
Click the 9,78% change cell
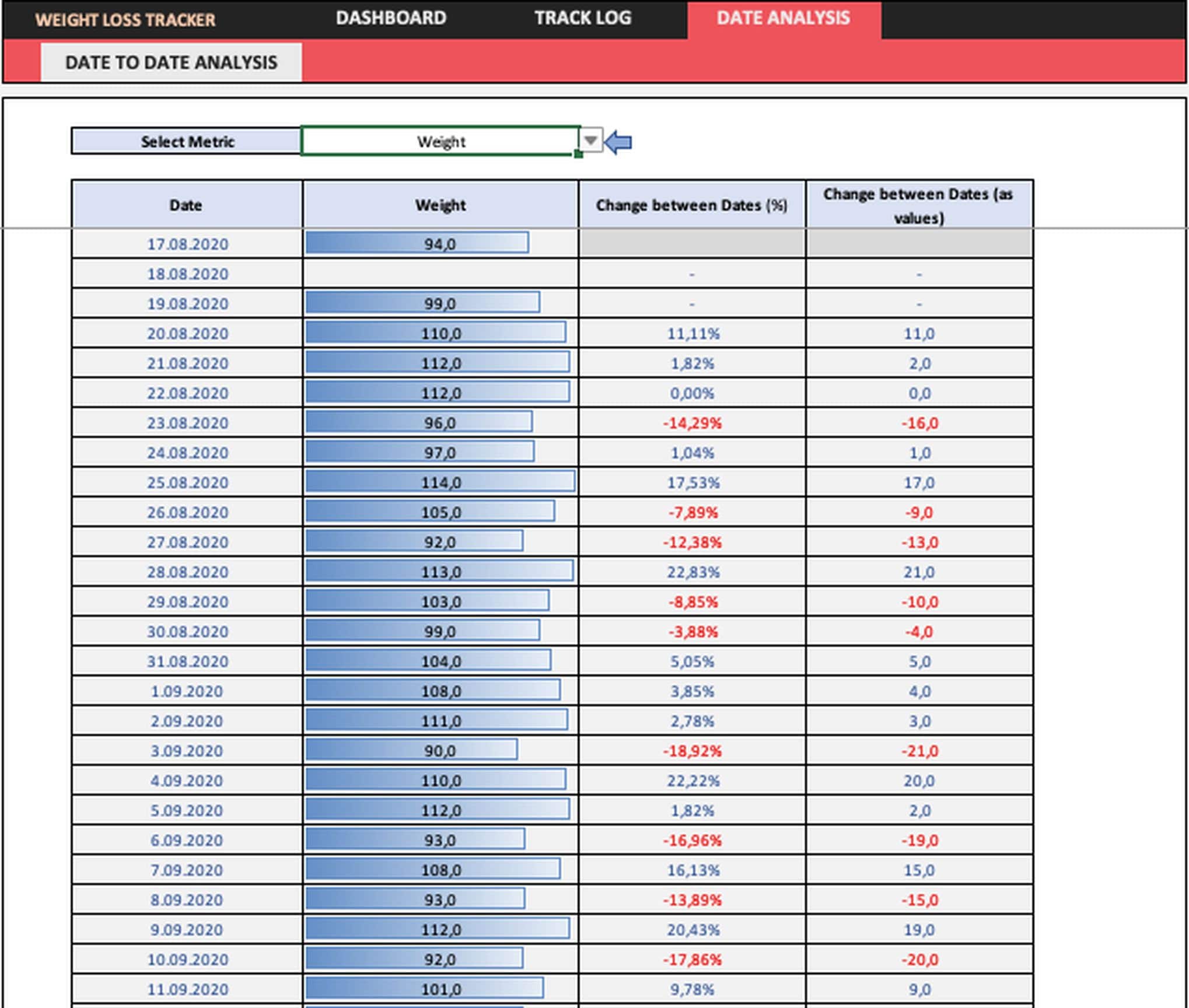(x=693, y=989)
